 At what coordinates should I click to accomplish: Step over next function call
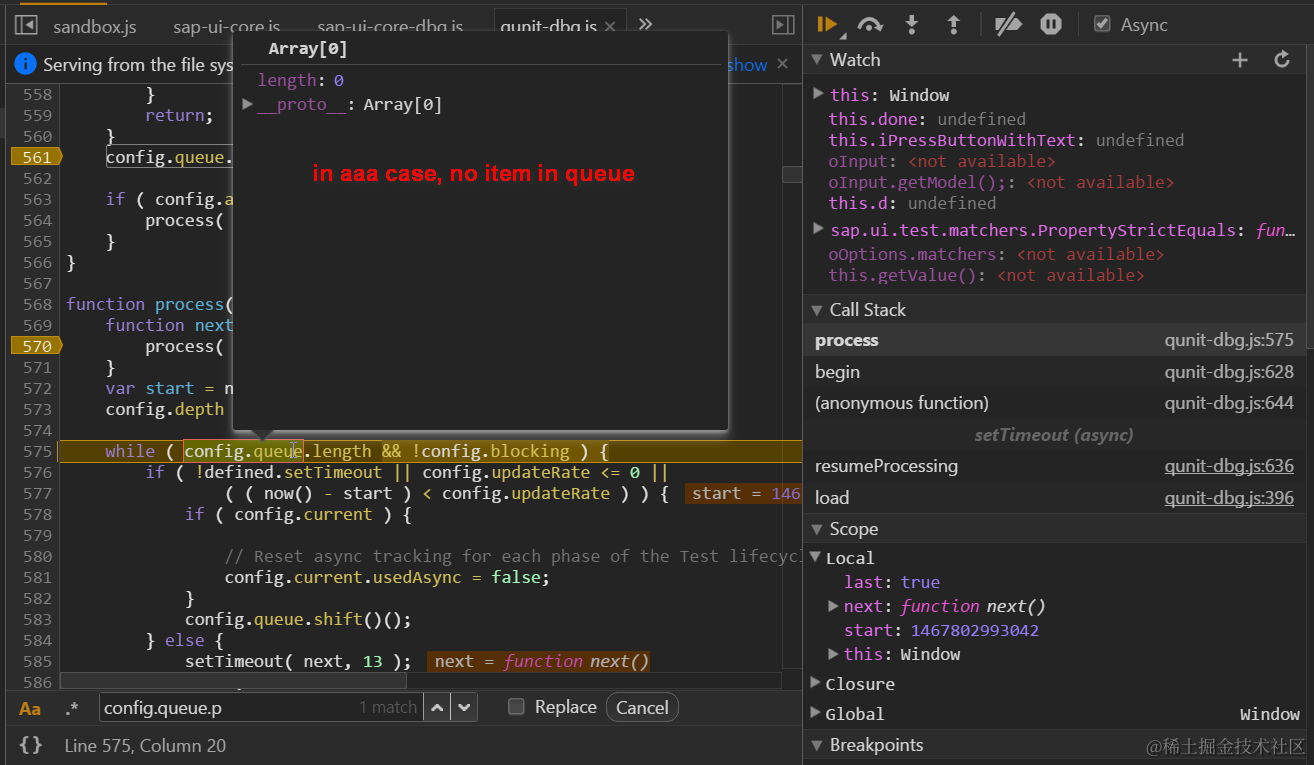[870, 24]
